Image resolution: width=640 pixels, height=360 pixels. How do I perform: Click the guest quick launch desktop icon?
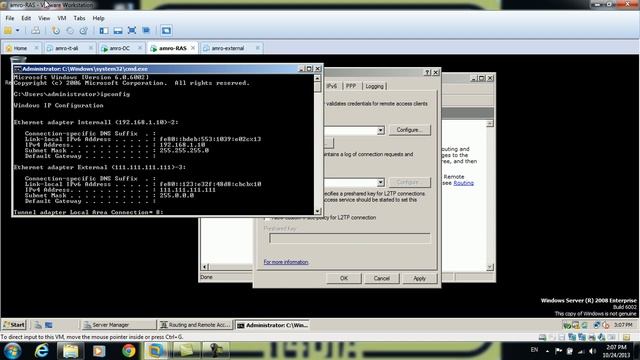click(49, 325)
